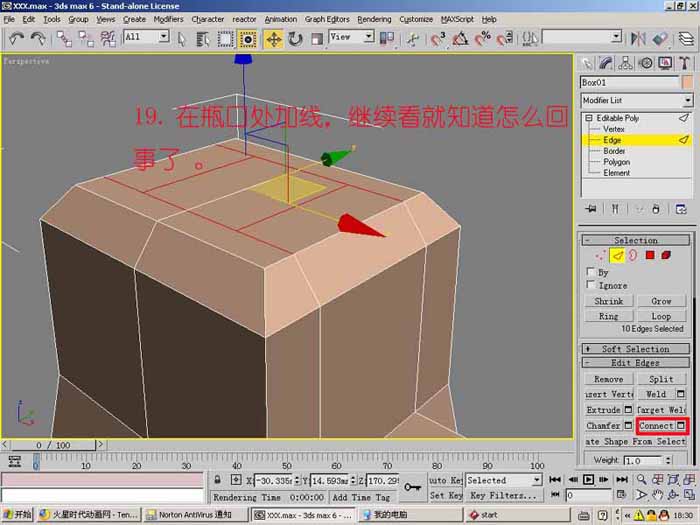Click the Undo arrow icon
700x525 pixels.
coord(17,39)
